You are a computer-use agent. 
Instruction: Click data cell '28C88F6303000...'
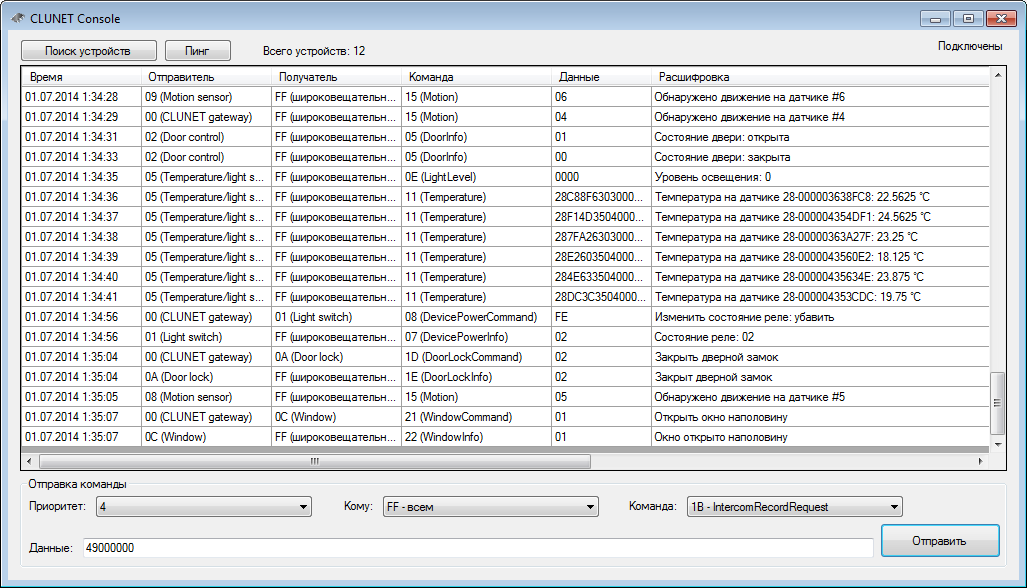[599, 197]
